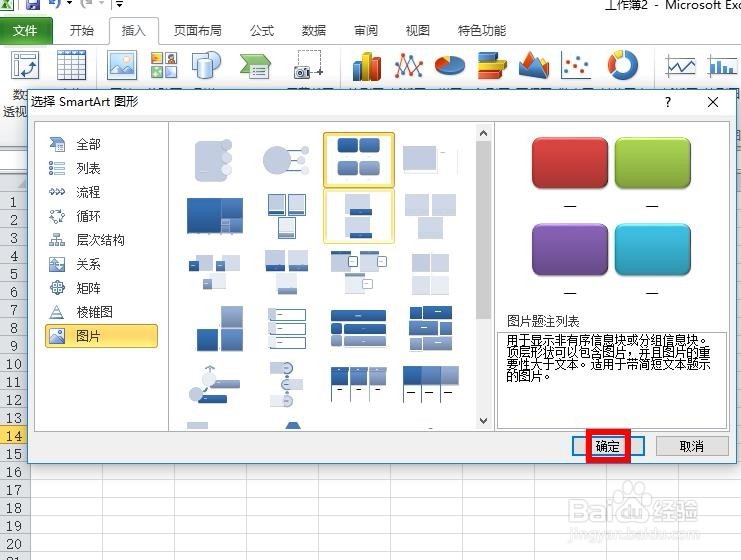
Task: Select the blue staircase squares layout
Action: pyautogui.click(x=220, y=328)
